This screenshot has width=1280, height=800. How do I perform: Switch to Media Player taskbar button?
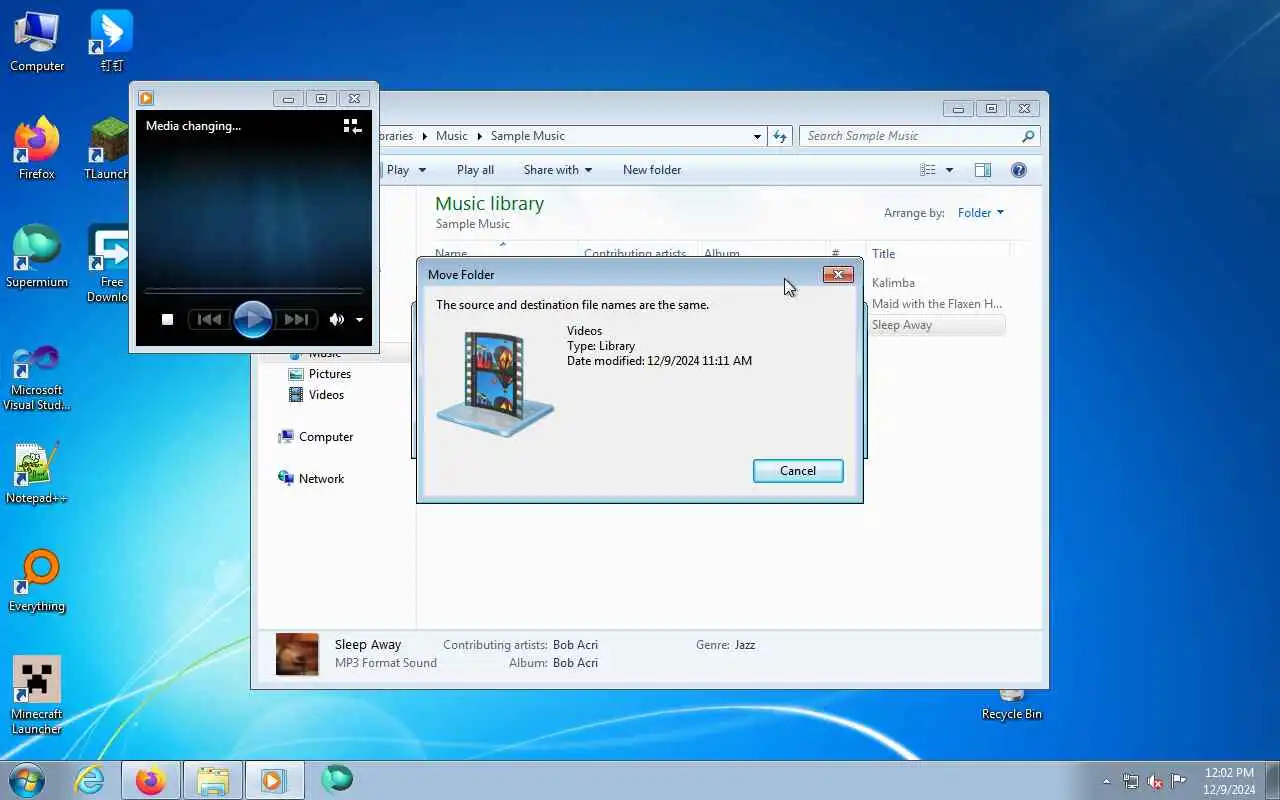[x=273, y=780]
